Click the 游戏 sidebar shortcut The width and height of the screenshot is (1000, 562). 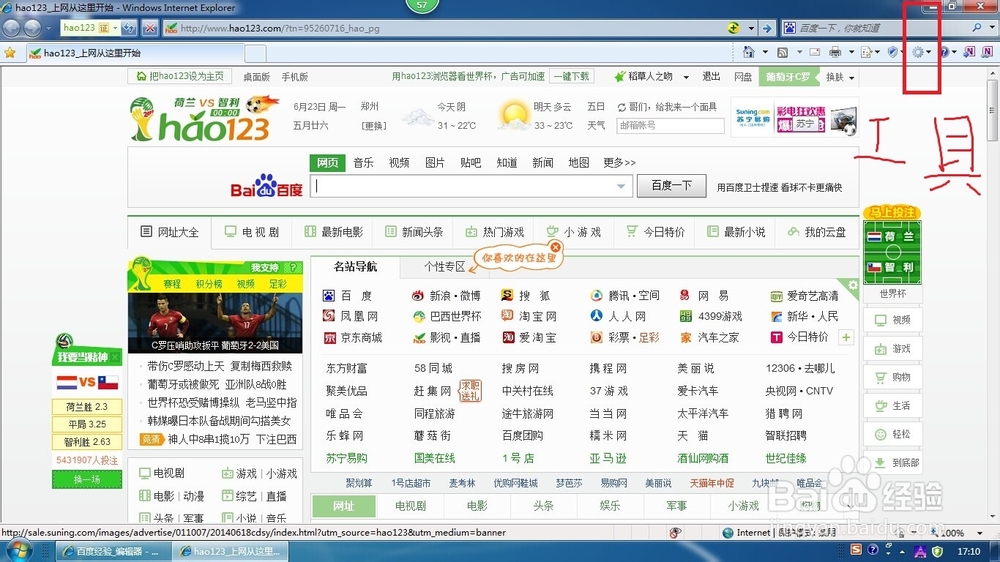(893, 349)
